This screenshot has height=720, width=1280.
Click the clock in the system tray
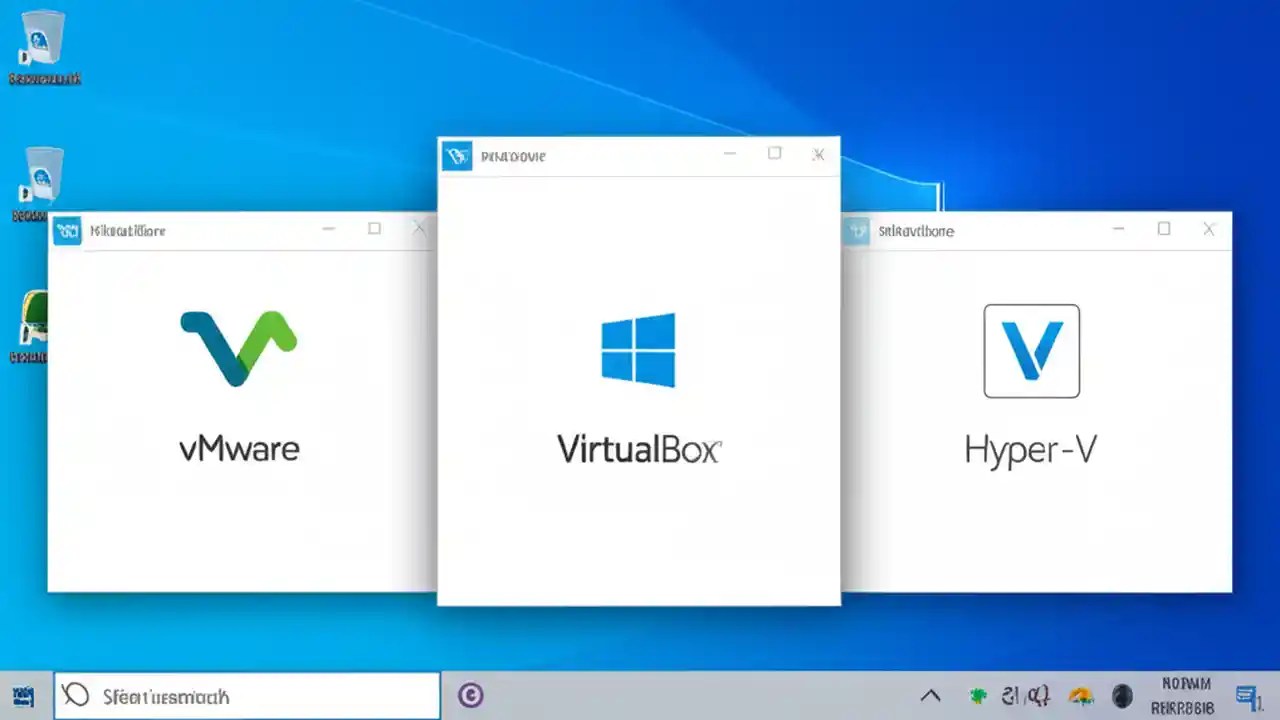pyautogui.click(x=1185, y=694)
